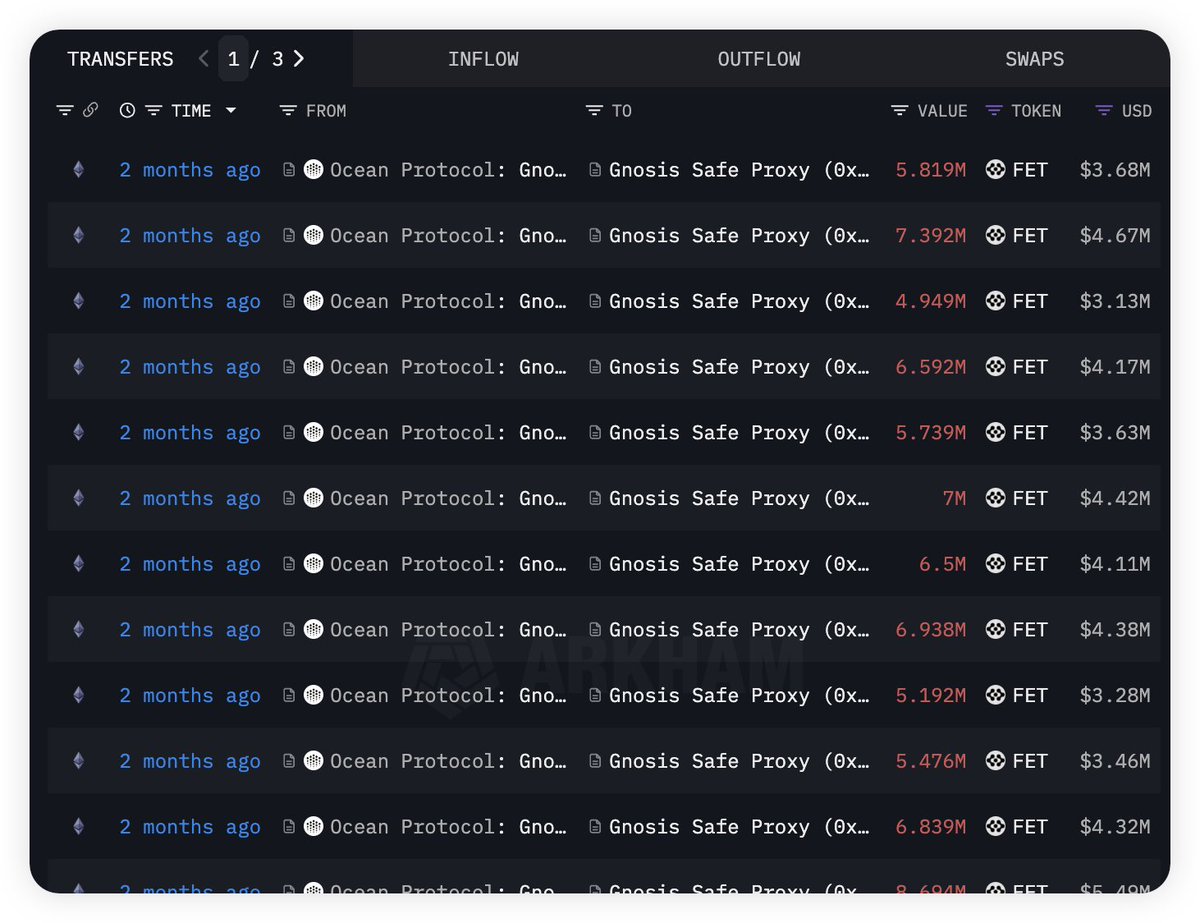The image size is (1200, 923).
Task: Open Ocean Protocol sender in 4.949M row
Action: pos(448,301)
